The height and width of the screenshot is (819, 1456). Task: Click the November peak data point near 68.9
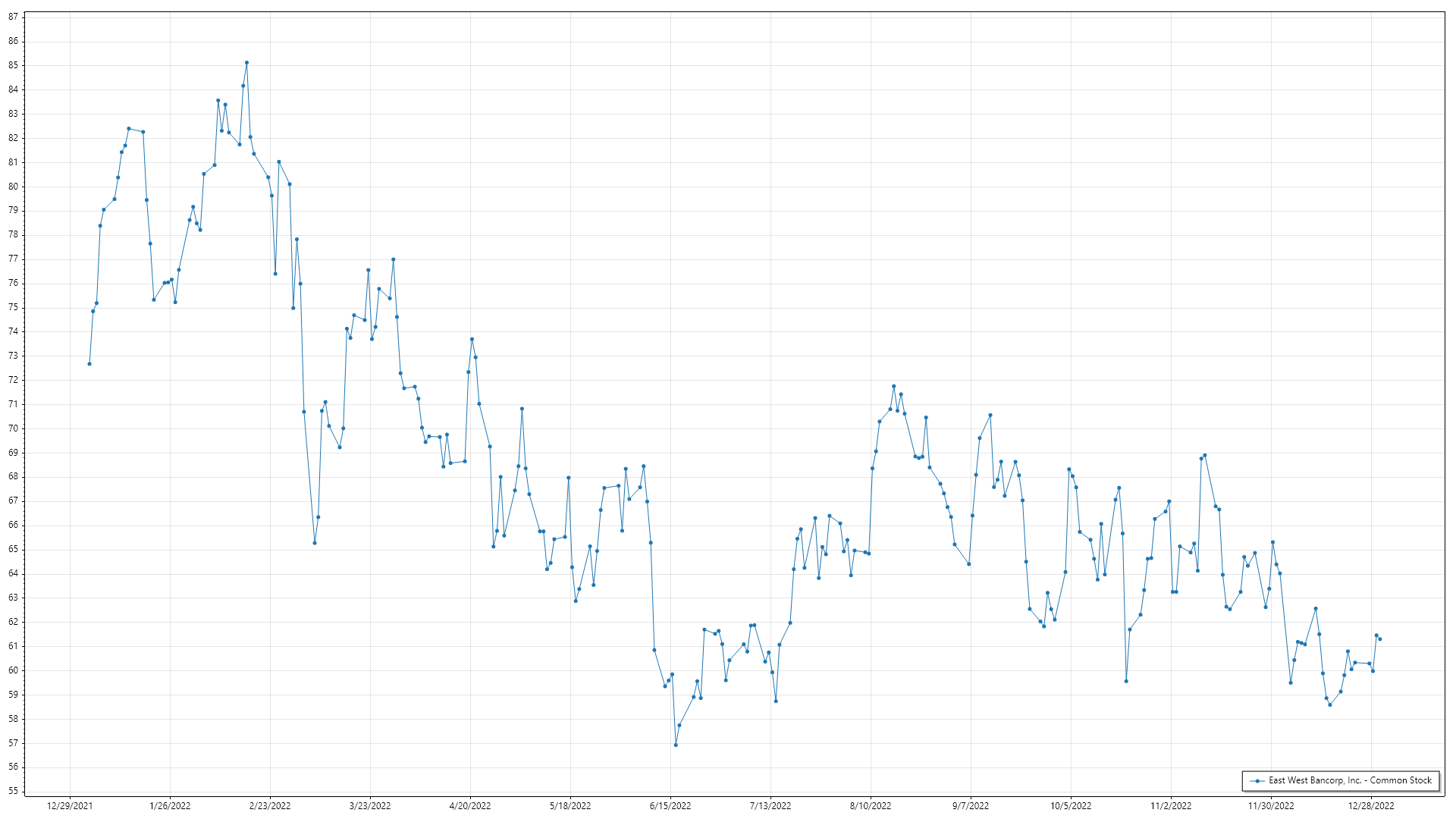pos(1205,455)
